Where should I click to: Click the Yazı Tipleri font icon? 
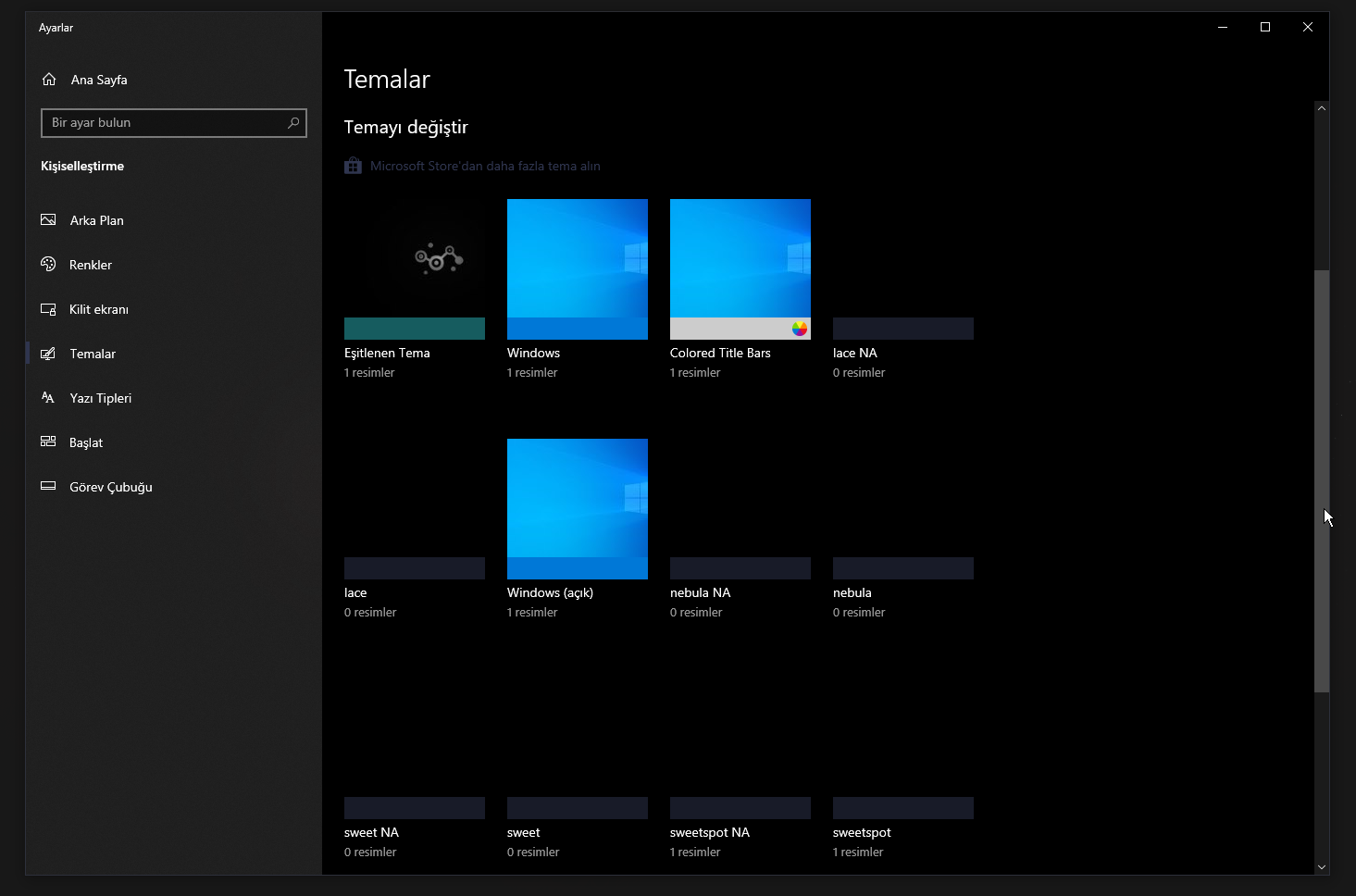[48, 398]
